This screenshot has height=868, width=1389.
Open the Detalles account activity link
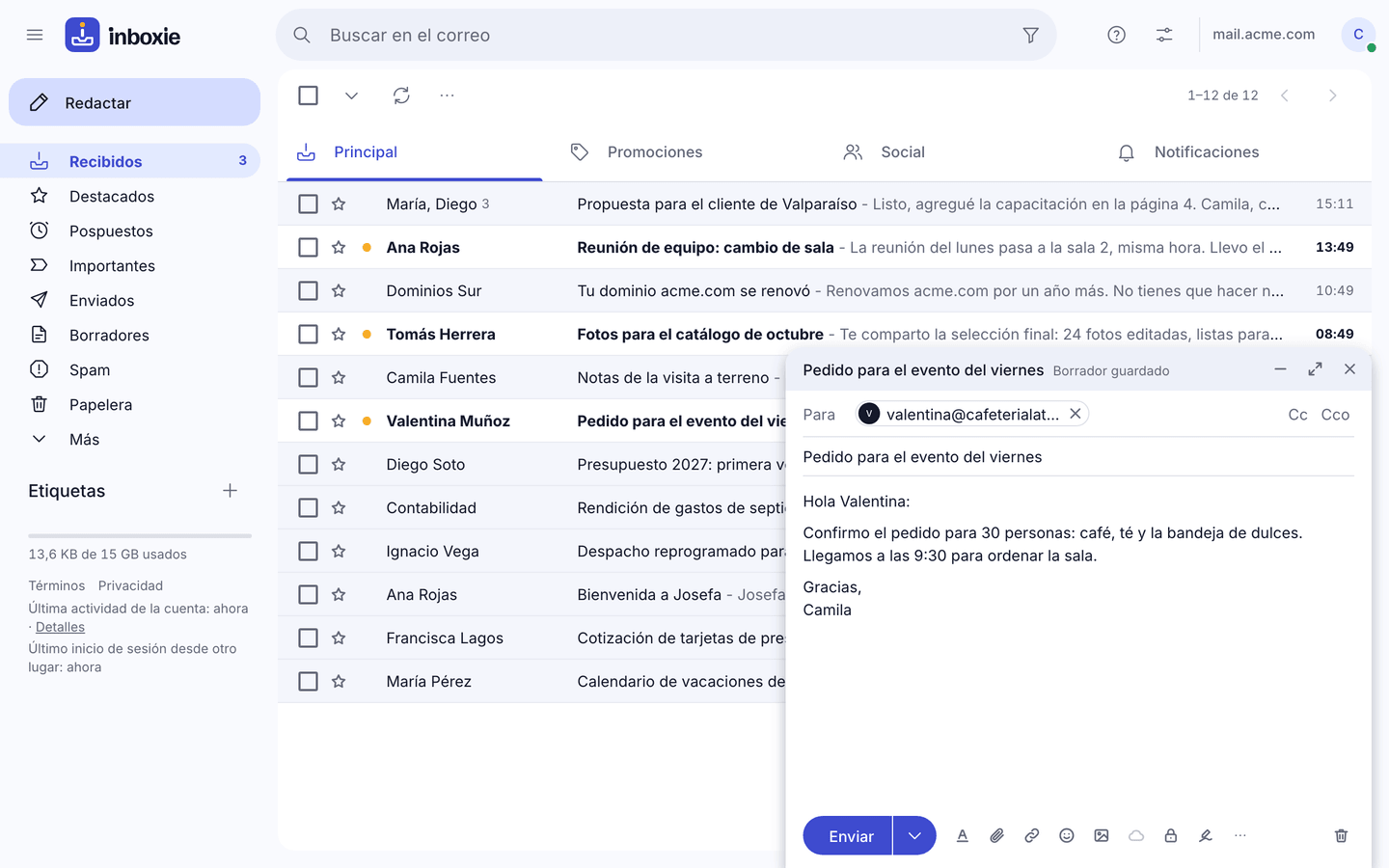click(x=60, y=627)
